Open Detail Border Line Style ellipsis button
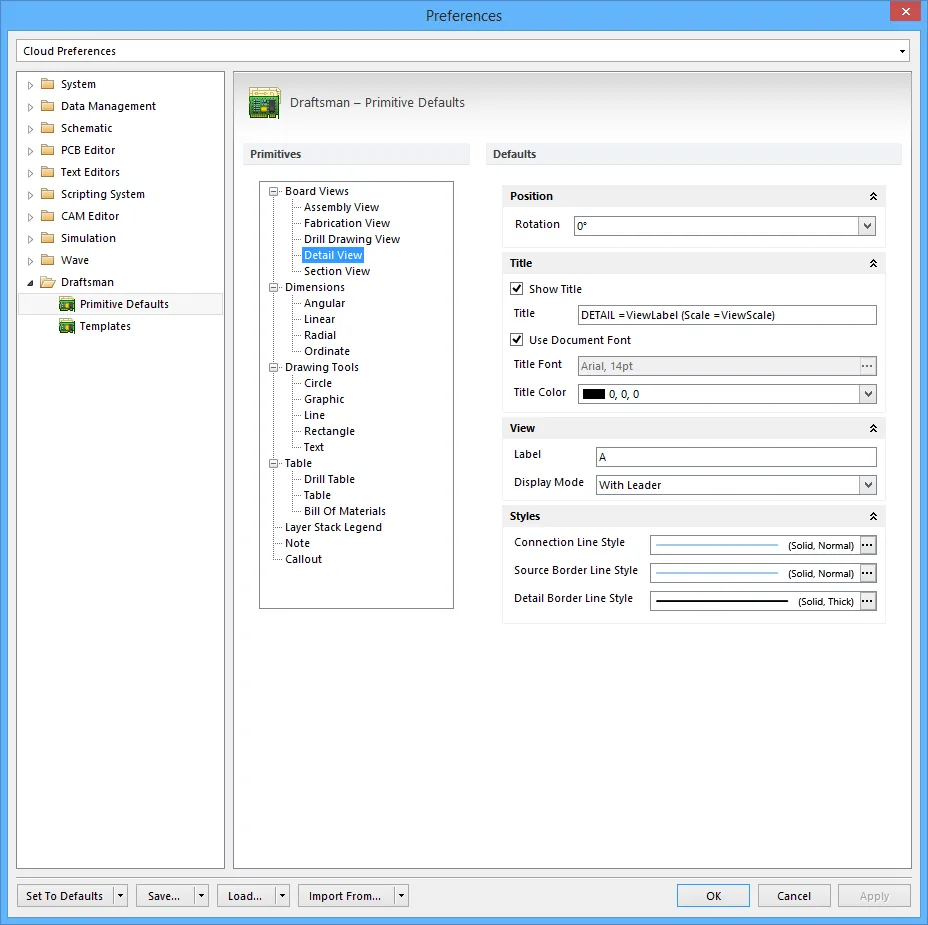This screenshot has height=925, width=928. pos(867,601)
